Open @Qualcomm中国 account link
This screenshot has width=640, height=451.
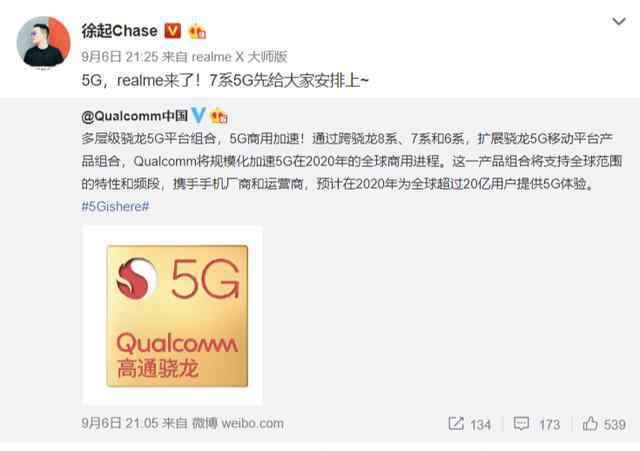[135, 116]
